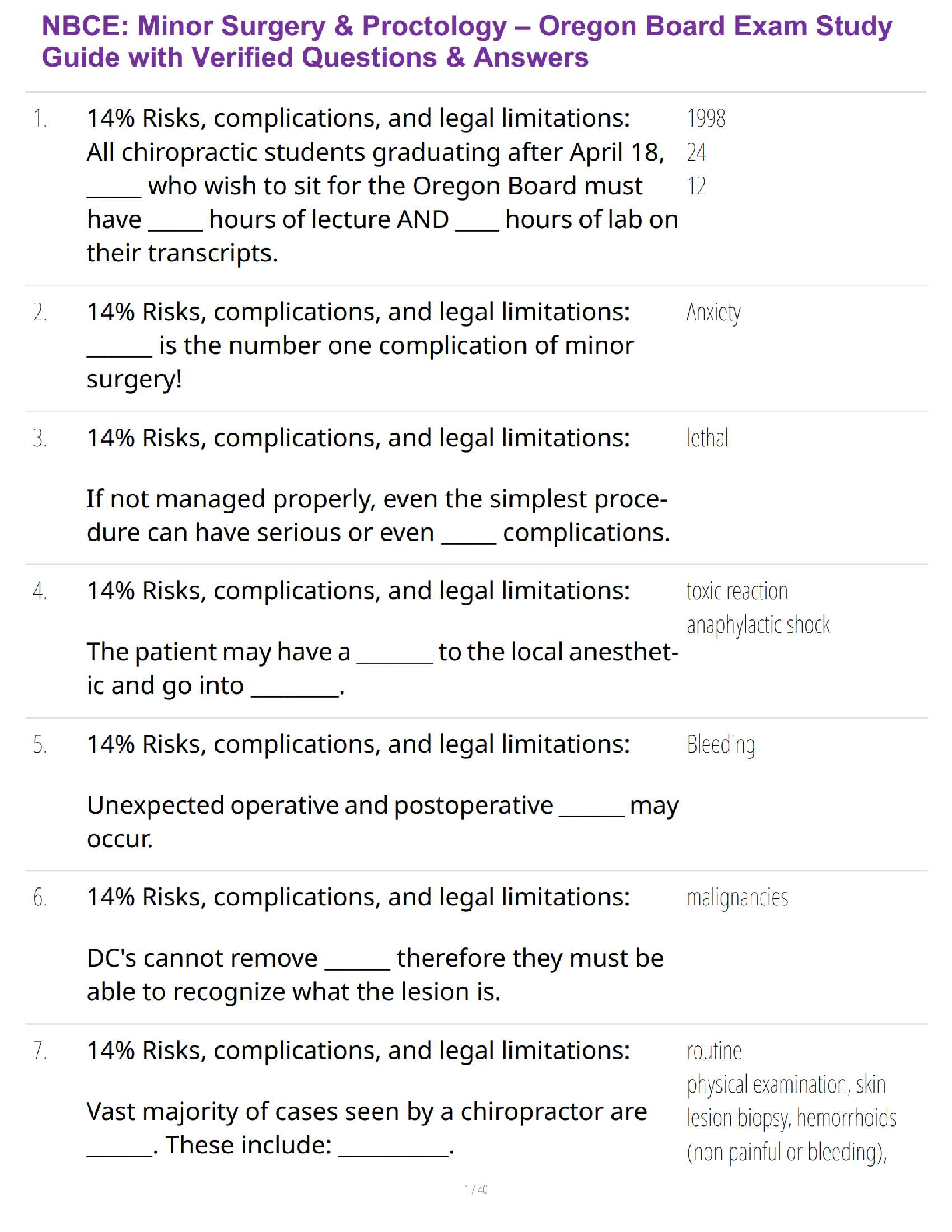Click question number 3
952x1232 pixels.
(x=40, y=439)
